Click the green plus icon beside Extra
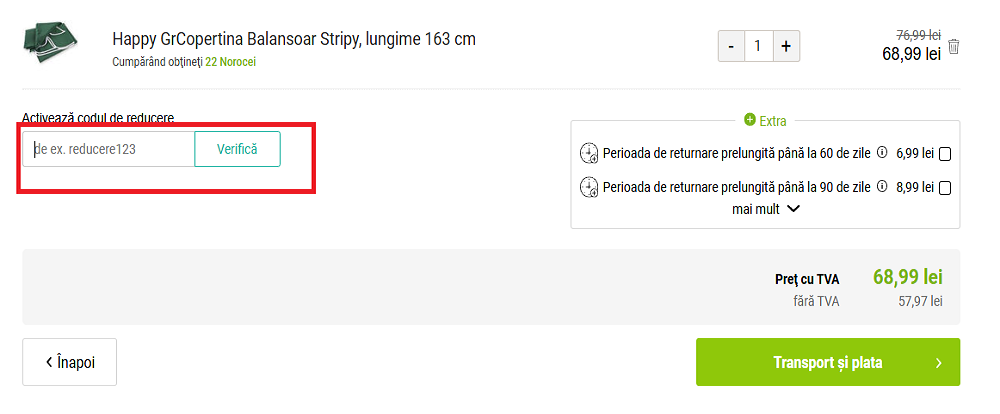Viewport: 1000px width, 414px height. click(x=750, y=121)
